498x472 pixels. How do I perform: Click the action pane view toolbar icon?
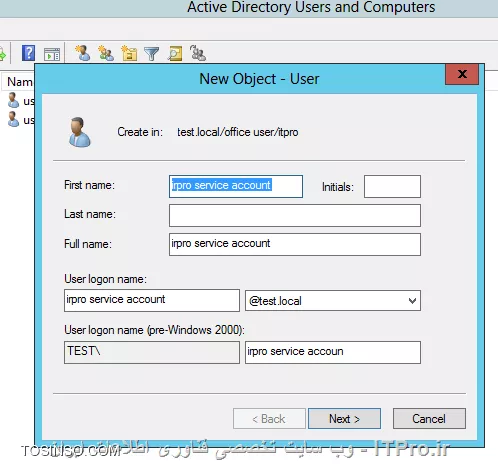(52, 54)
